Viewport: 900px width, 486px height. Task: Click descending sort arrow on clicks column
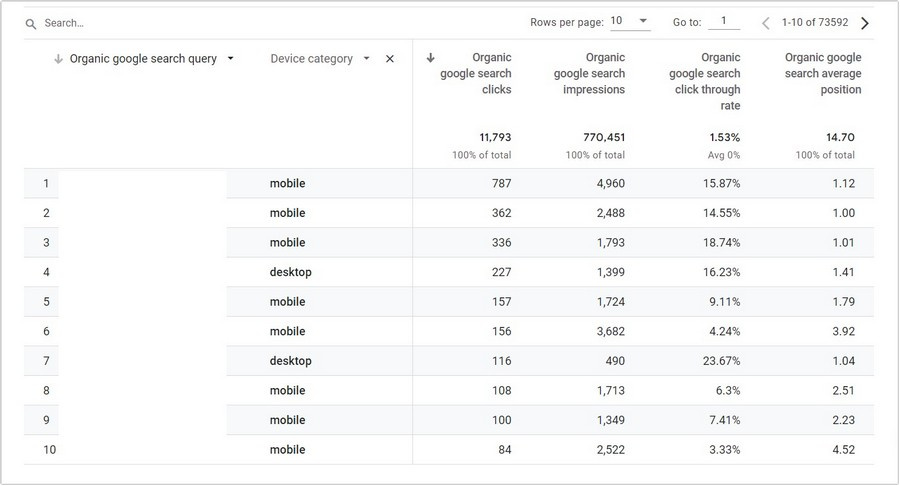(x=430, y=57)
